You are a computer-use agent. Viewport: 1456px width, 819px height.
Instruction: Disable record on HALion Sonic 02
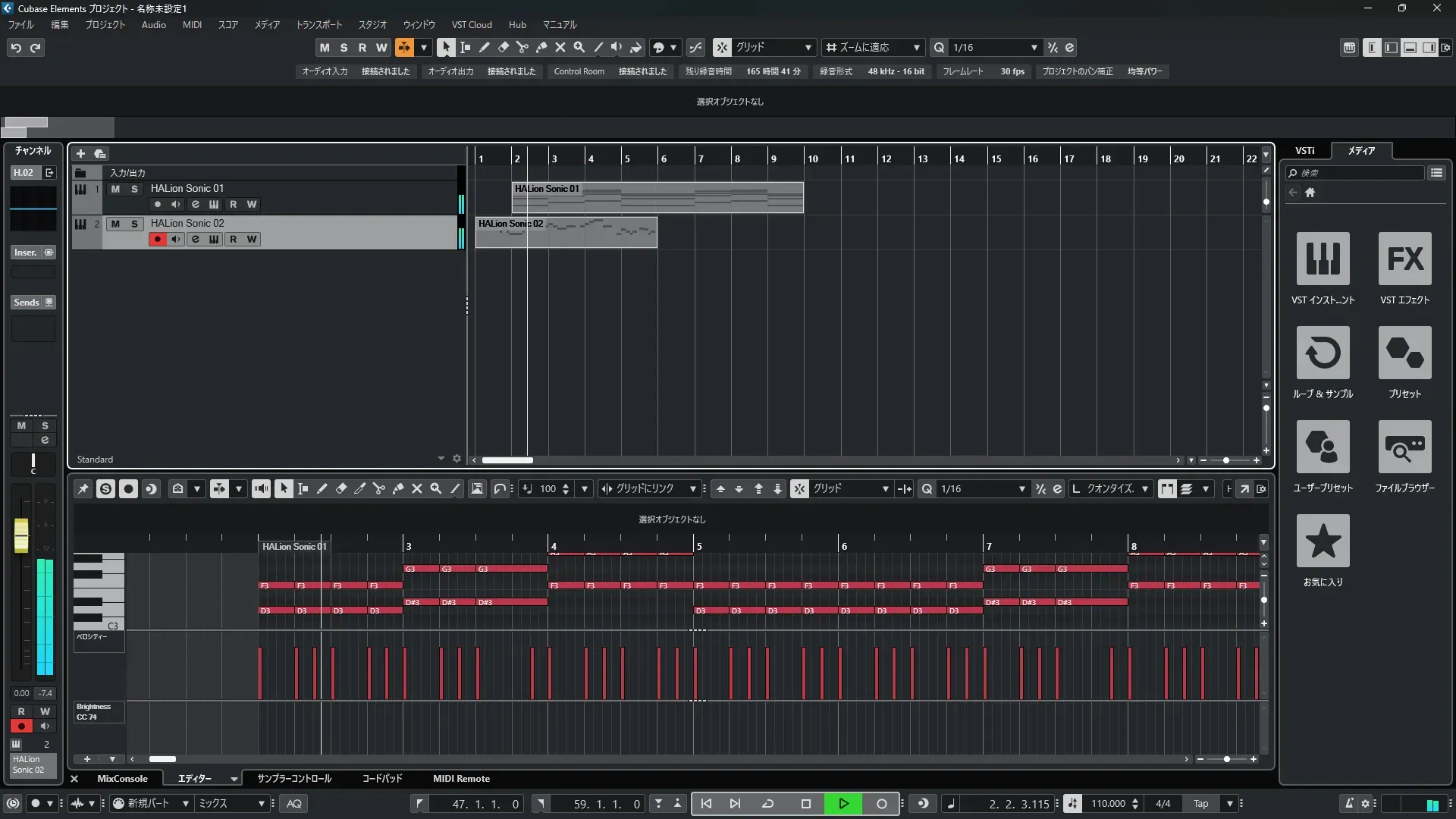tap(157, 240)
